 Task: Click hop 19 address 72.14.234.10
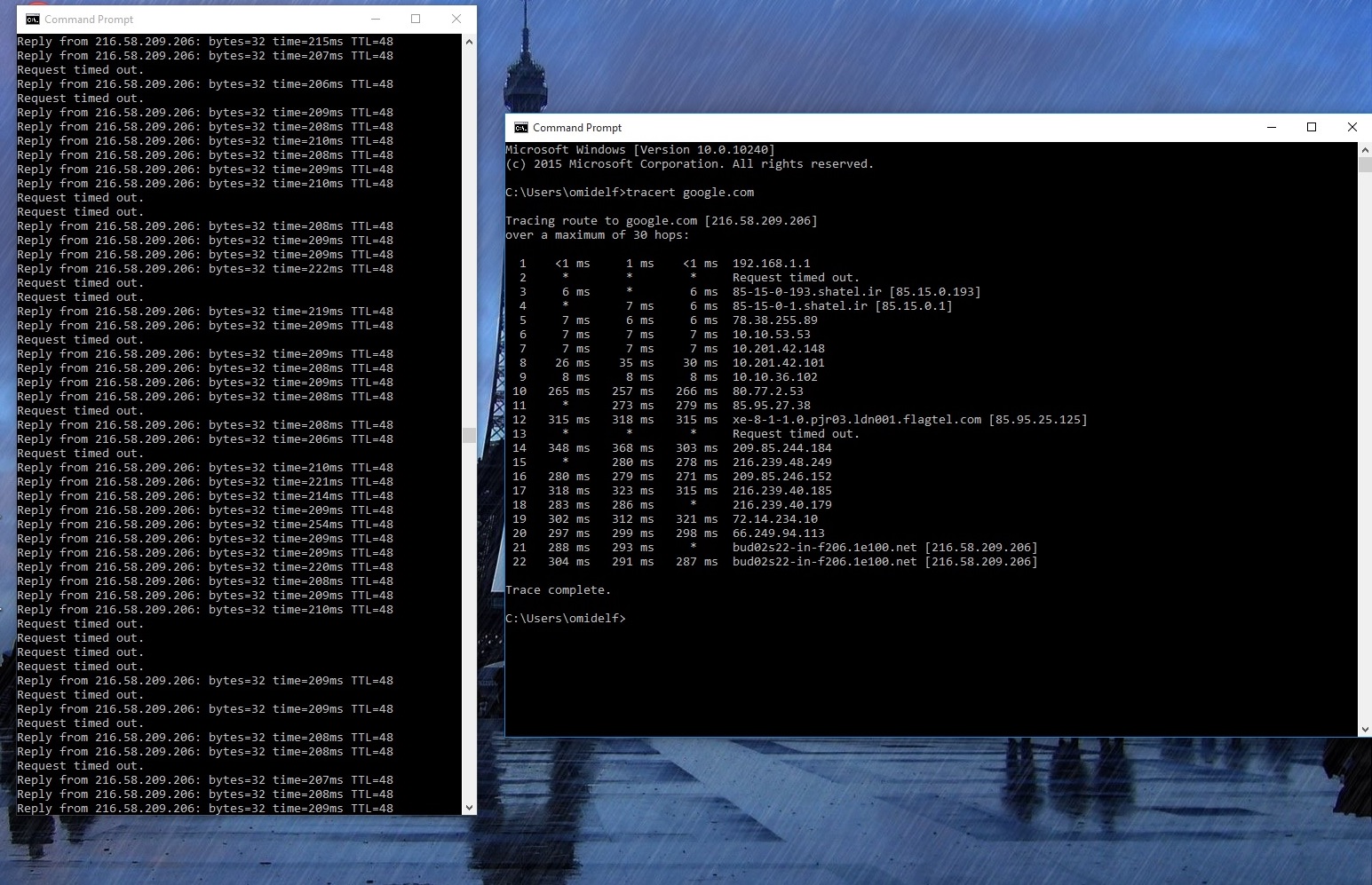click(x=775, y=519)
